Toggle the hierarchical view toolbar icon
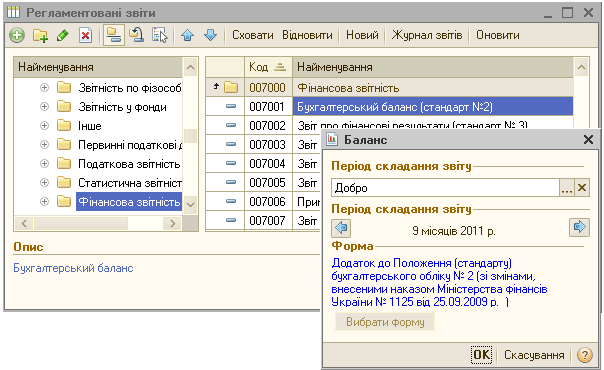The image size is (604, 370). [x=114, y=35]
